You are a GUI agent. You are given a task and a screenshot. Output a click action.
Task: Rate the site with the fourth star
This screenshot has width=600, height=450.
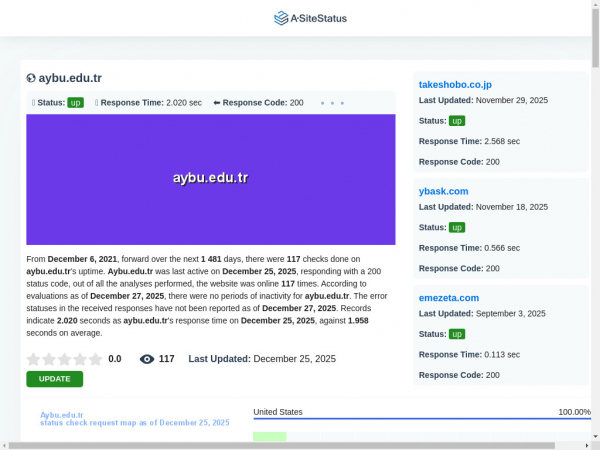[80, 359]
